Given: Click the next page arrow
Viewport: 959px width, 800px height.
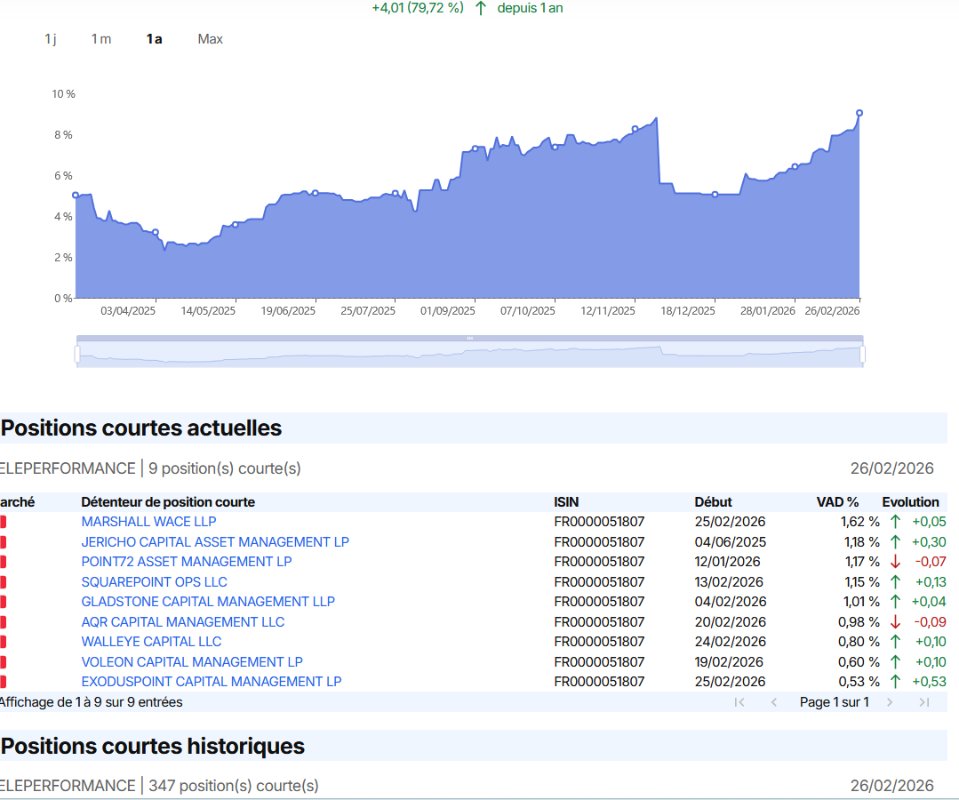Looking at the screenshot, I should (x=890, y=702).
